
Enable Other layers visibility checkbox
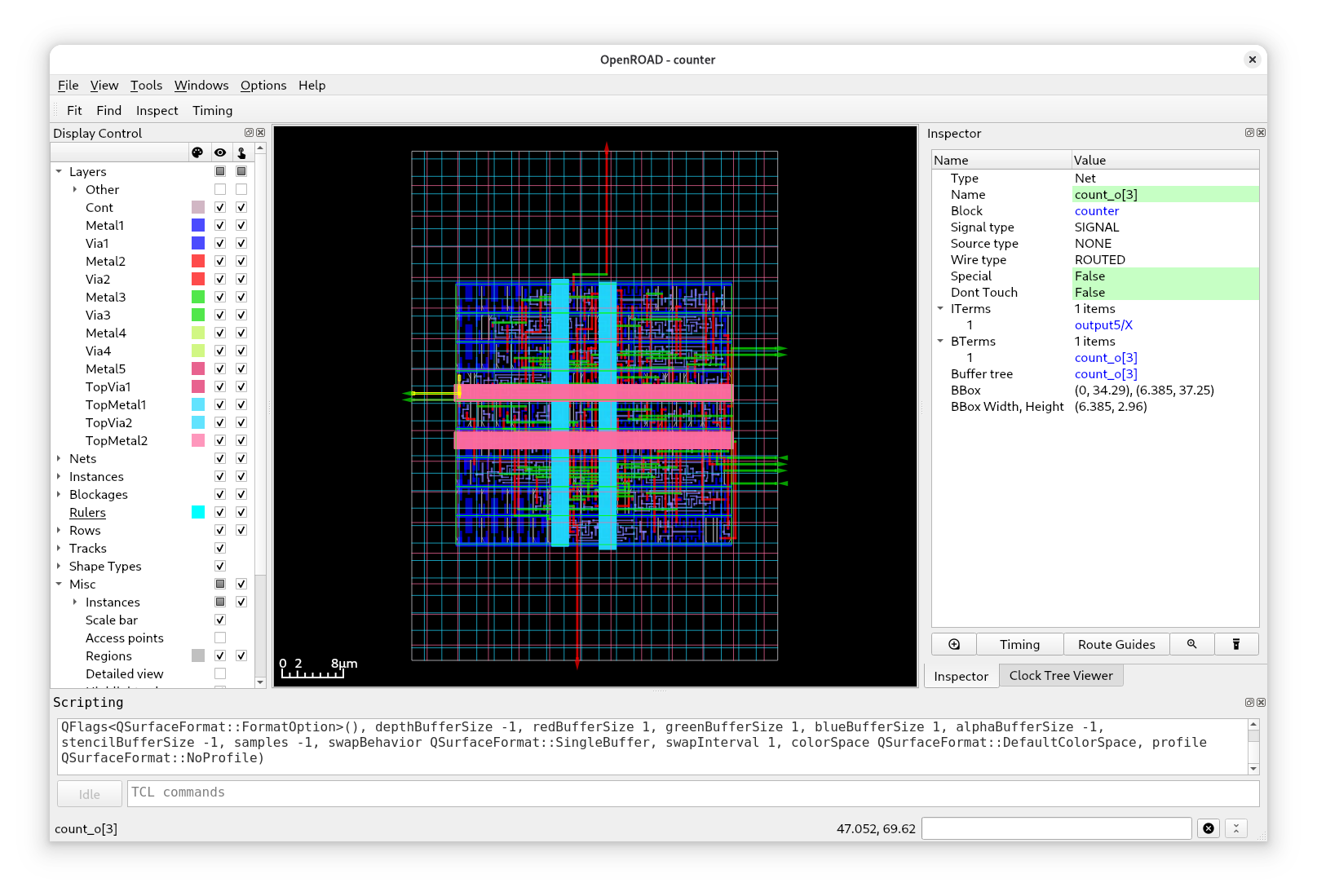220,190
